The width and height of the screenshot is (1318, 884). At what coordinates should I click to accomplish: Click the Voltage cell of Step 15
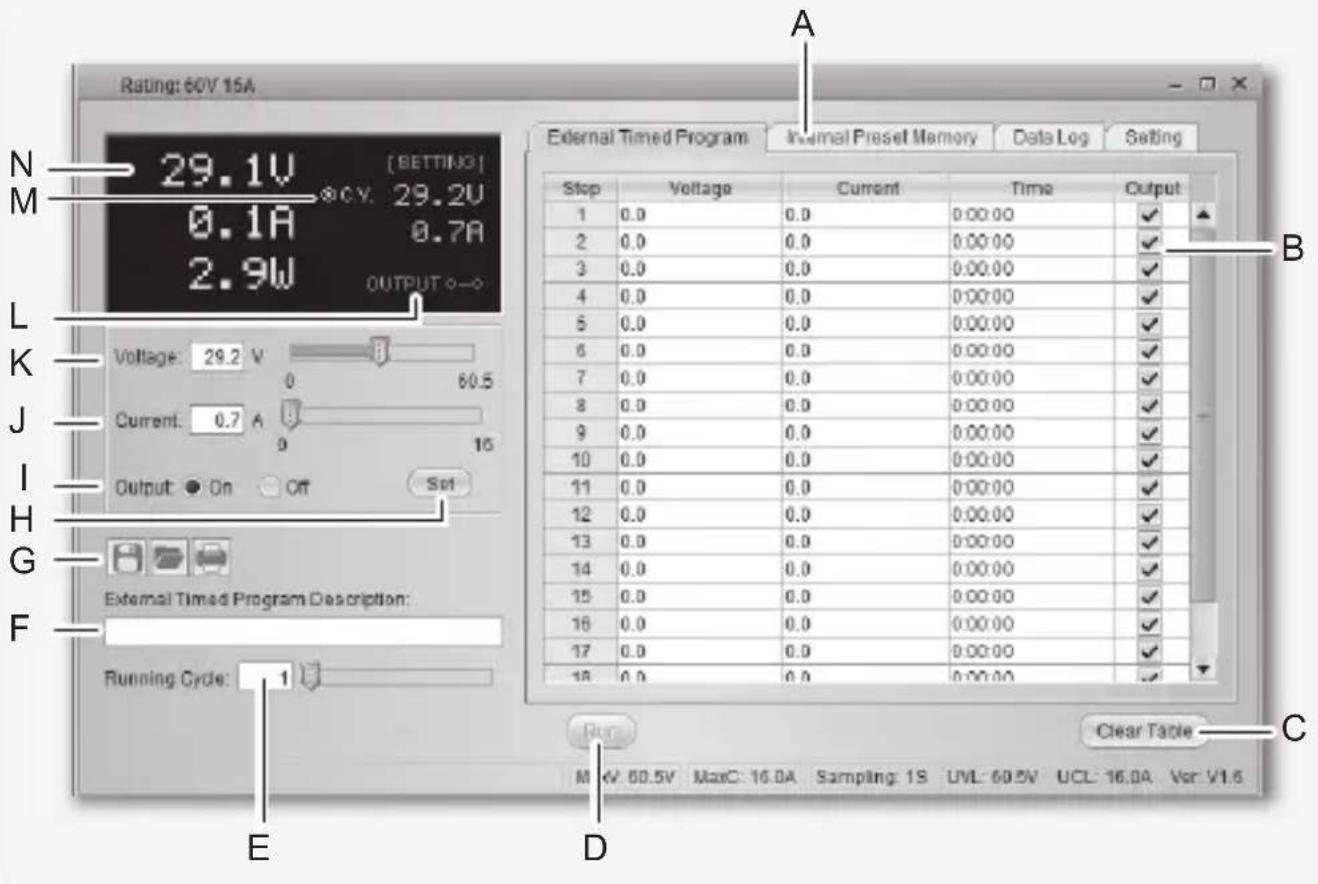coord(700,597)
